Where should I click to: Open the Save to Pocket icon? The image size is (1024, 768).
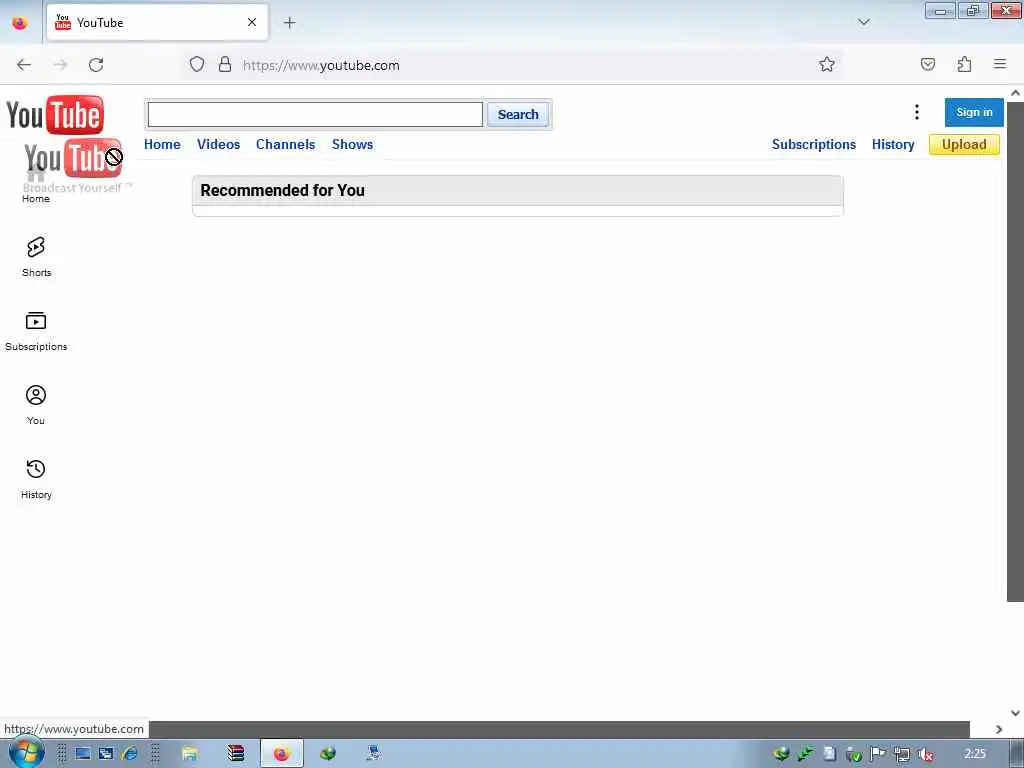point(928,65)
